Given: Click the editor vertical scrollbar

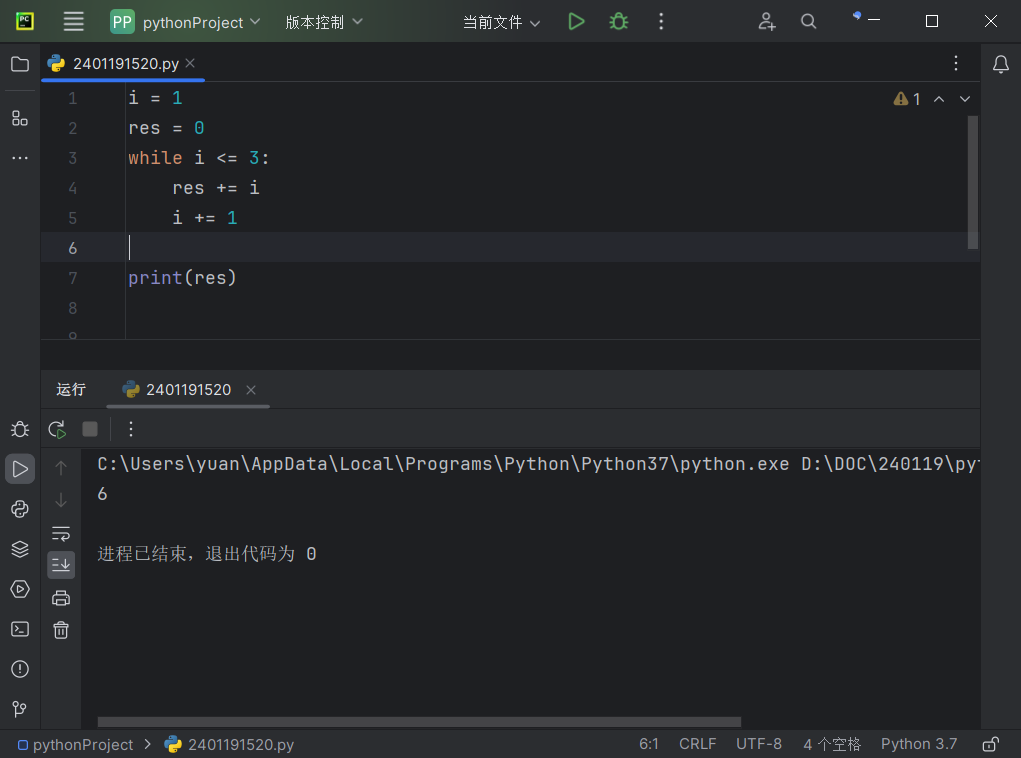Looking at the screenshot, I should pos(973,182).
